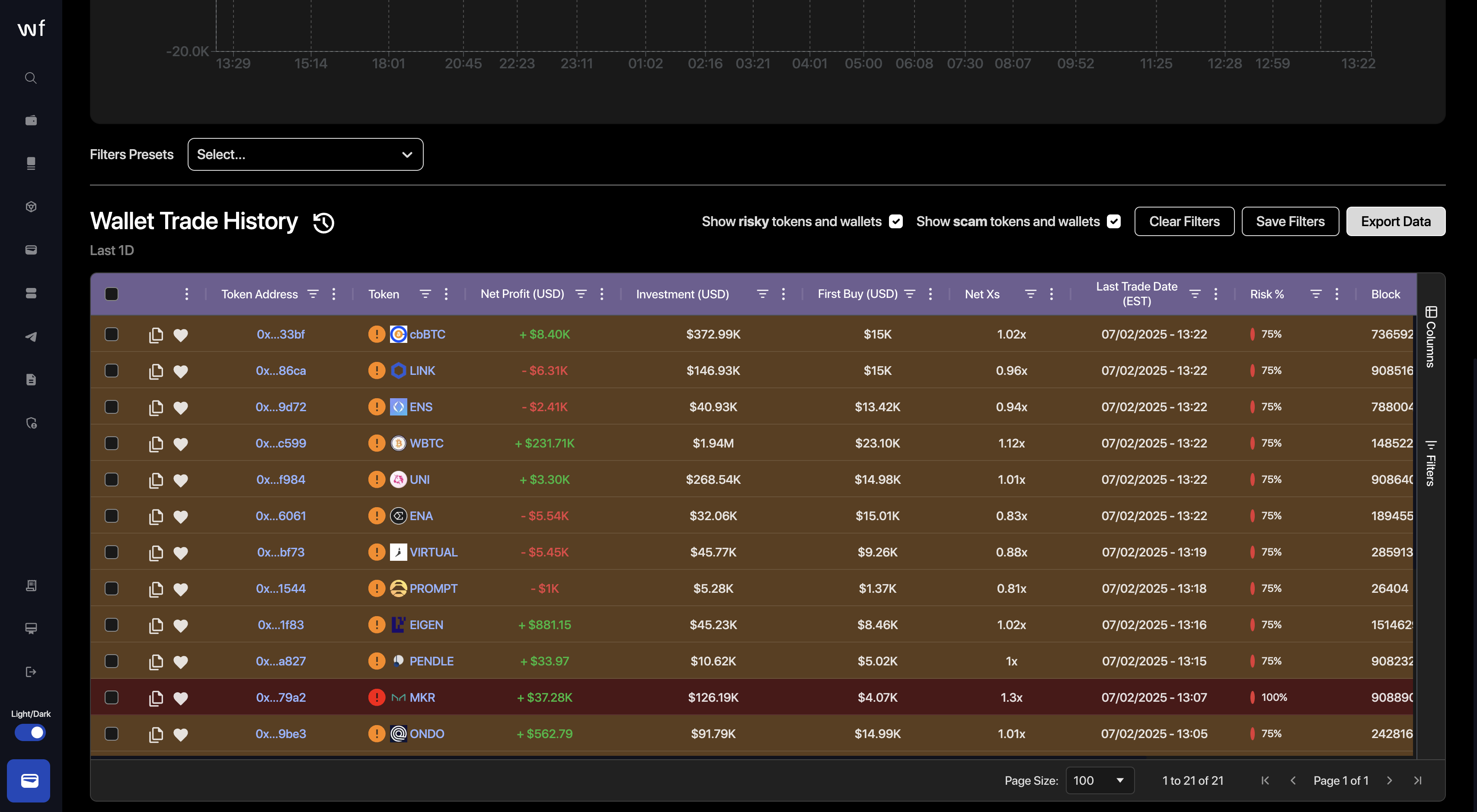Open the Risk % column options menu
The width and height of the screenshot is (1477, 812).
(1337, 294)
